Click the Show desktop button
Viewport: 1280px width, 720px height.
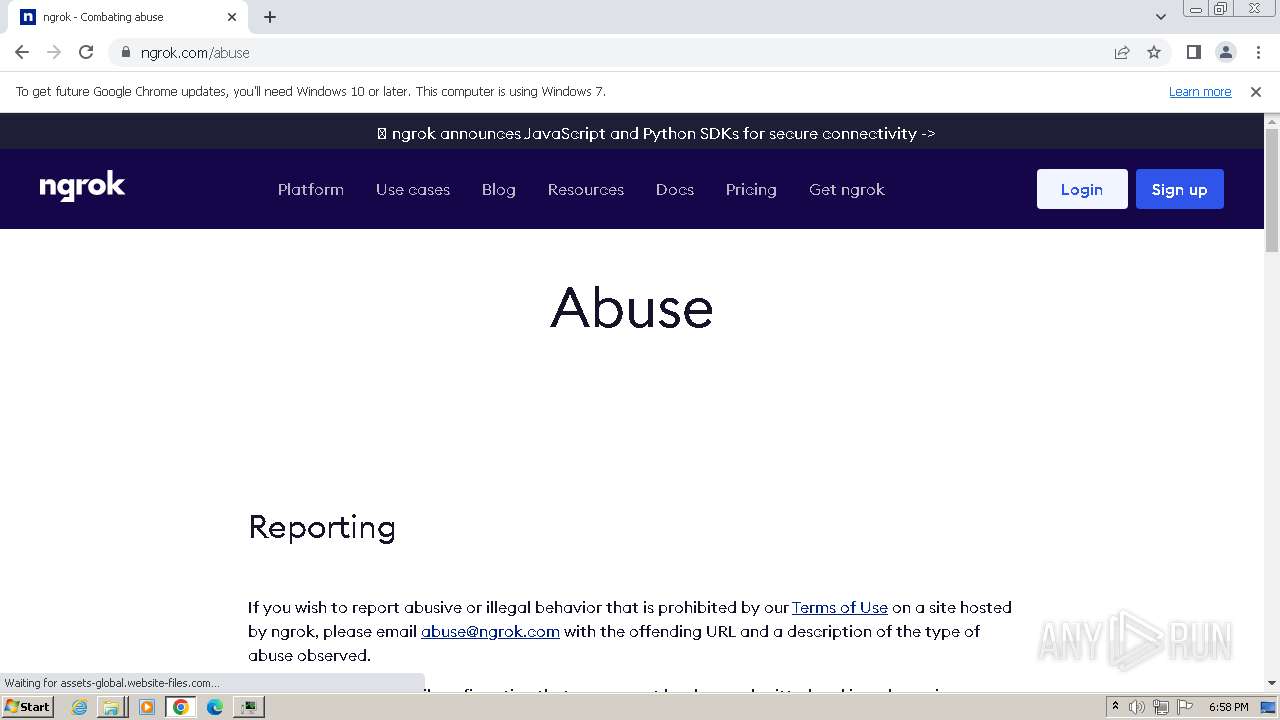click(x=1269, y=707)
